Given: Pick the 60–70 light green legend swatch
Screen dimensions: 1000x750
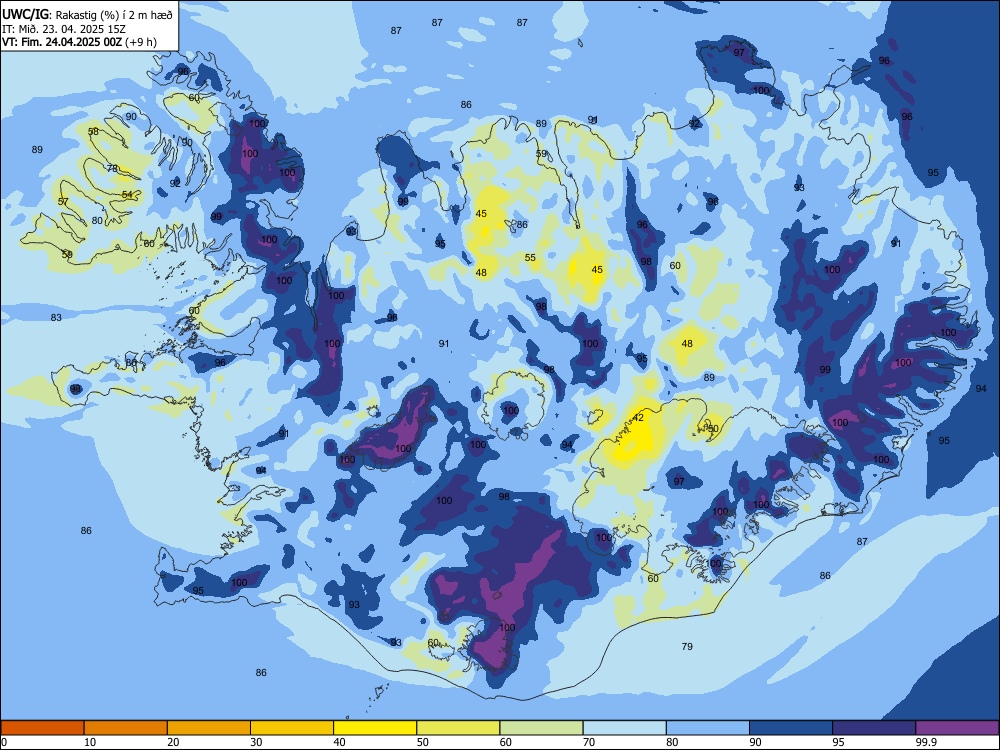Looking at the screenshot, I should pos(541,728).
